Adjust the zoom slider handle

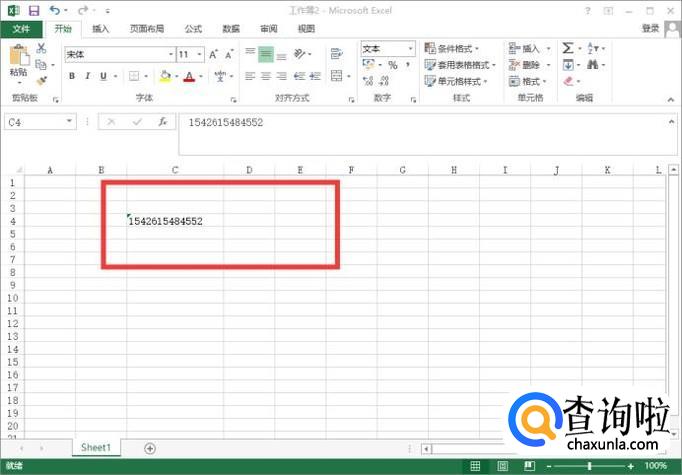coord(589,466)
